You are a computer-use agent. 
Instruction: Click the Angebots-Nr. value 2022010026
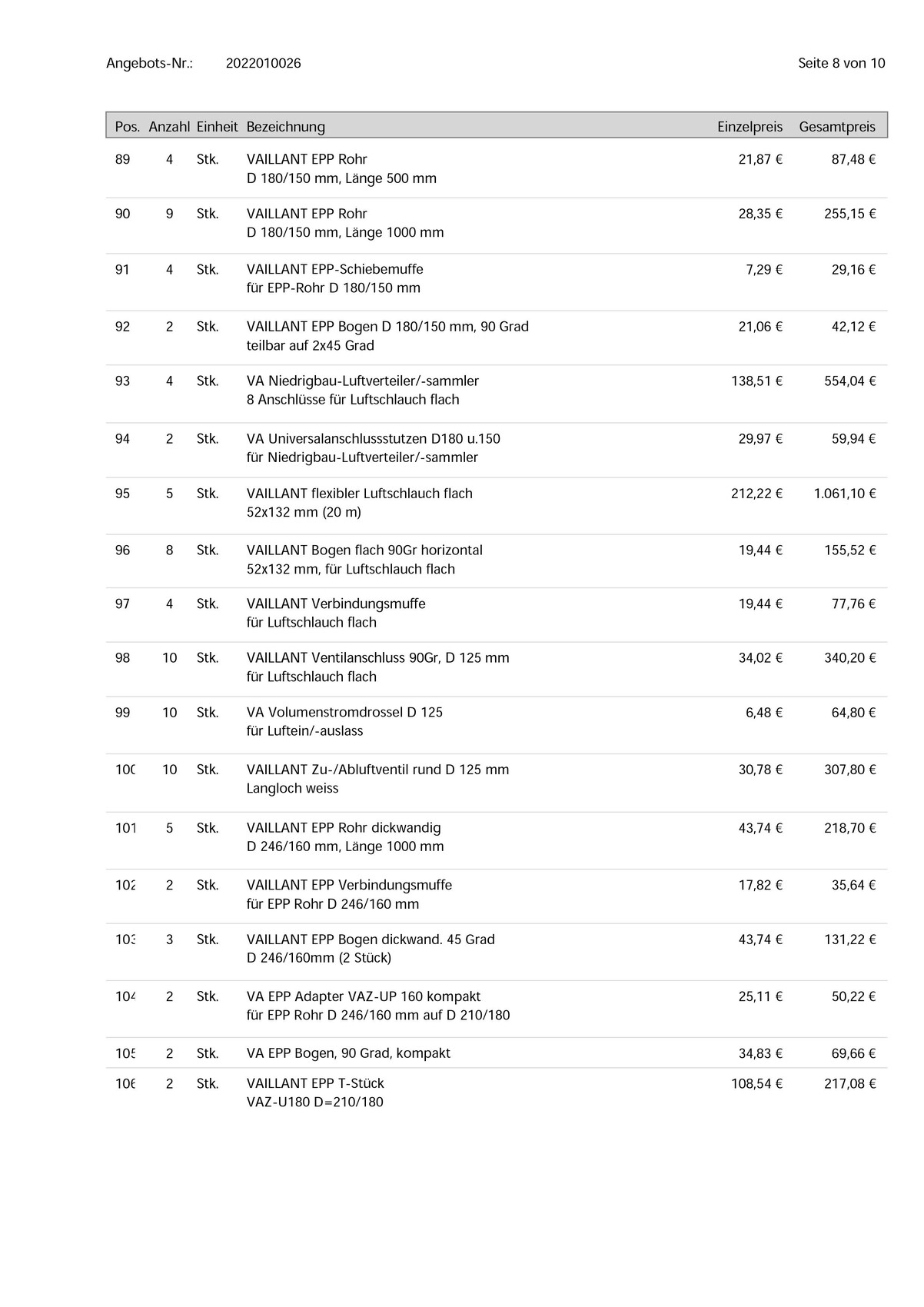263,63
